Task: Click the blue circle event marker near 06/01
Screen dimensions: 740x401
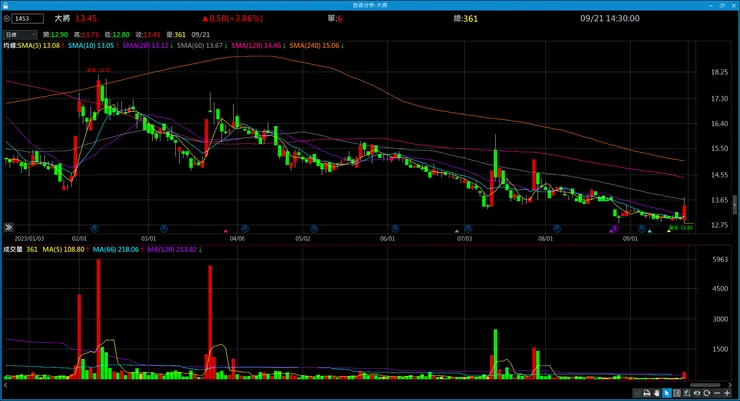Action: (x=395, y=228)
